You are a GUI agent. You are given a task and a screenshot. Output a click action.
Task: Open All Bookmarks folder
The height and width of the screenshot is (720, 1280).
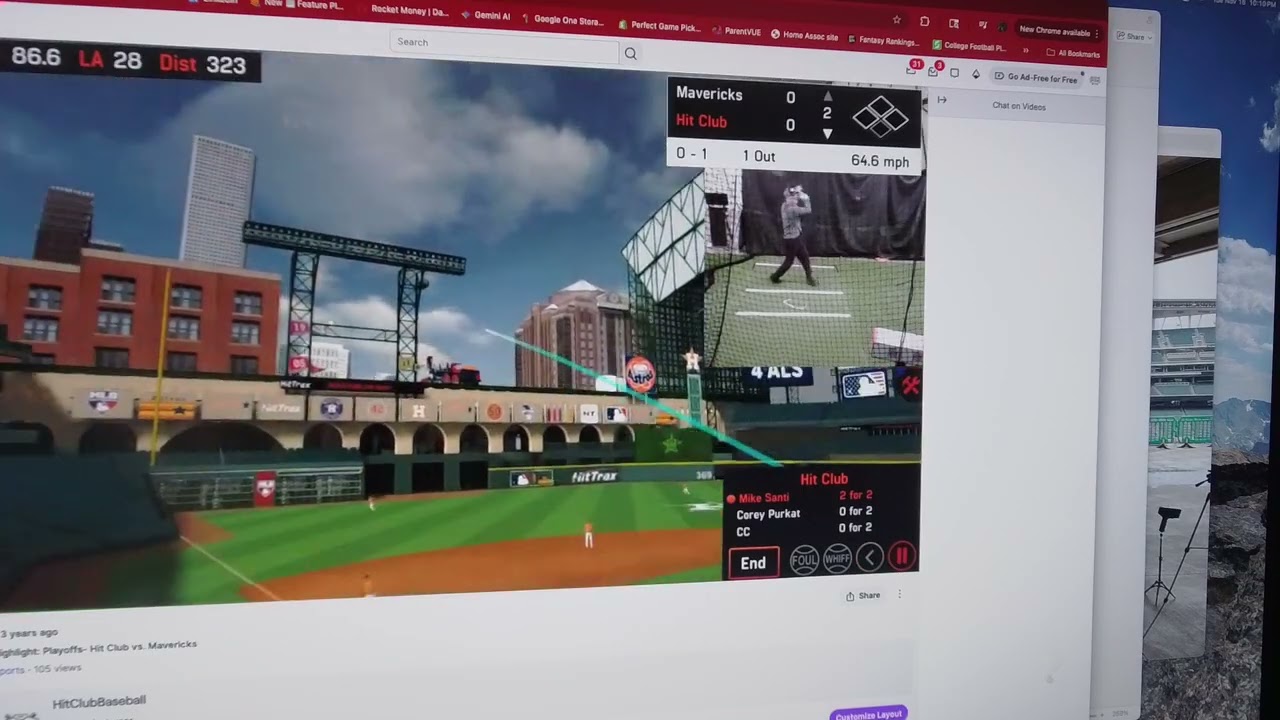pos(1073,53)
